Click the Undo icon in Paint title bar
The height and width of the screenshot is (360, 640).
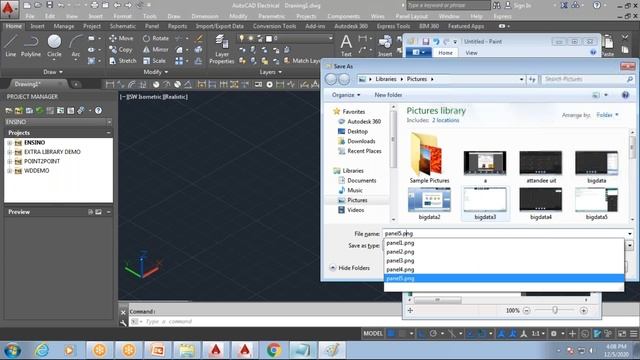coord(436,42)
